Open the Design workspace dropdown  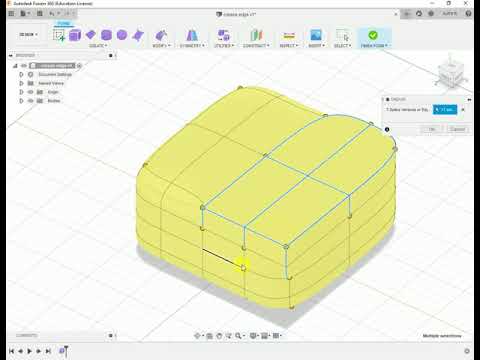(28, 34)
